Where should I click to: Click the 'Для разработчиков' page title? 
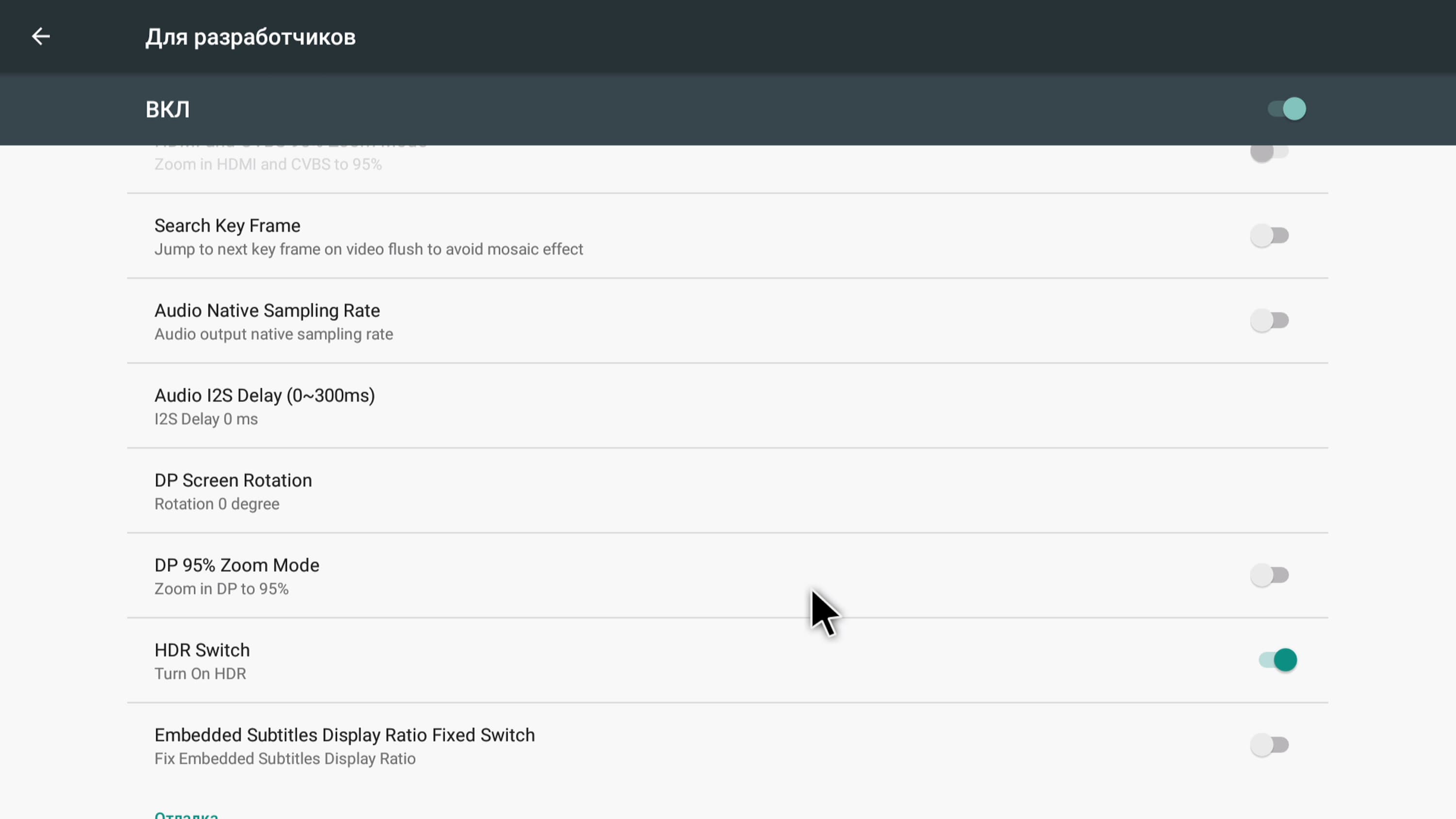click(250, 37)
